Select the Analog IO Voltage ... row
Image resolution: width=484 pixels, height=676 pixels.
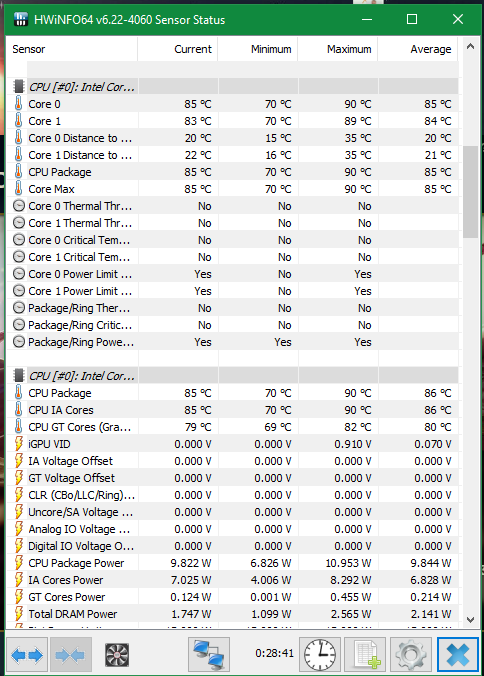click(233, 529)
